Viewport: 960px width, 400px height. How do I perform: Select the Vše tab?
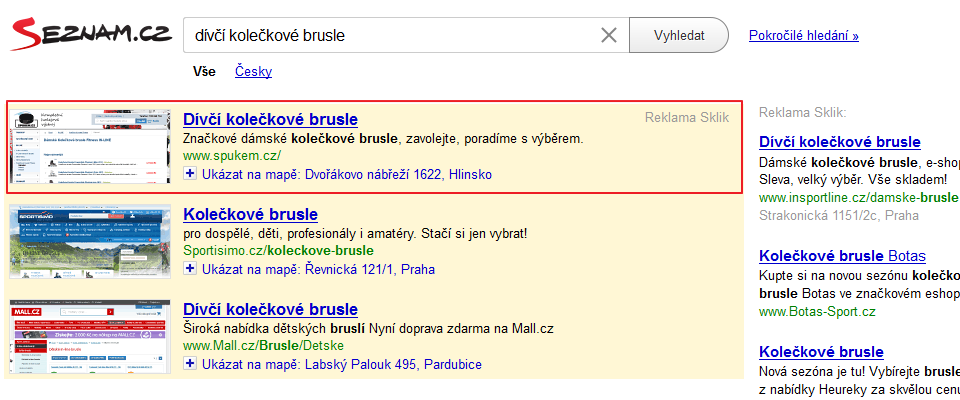click(204, 72)
